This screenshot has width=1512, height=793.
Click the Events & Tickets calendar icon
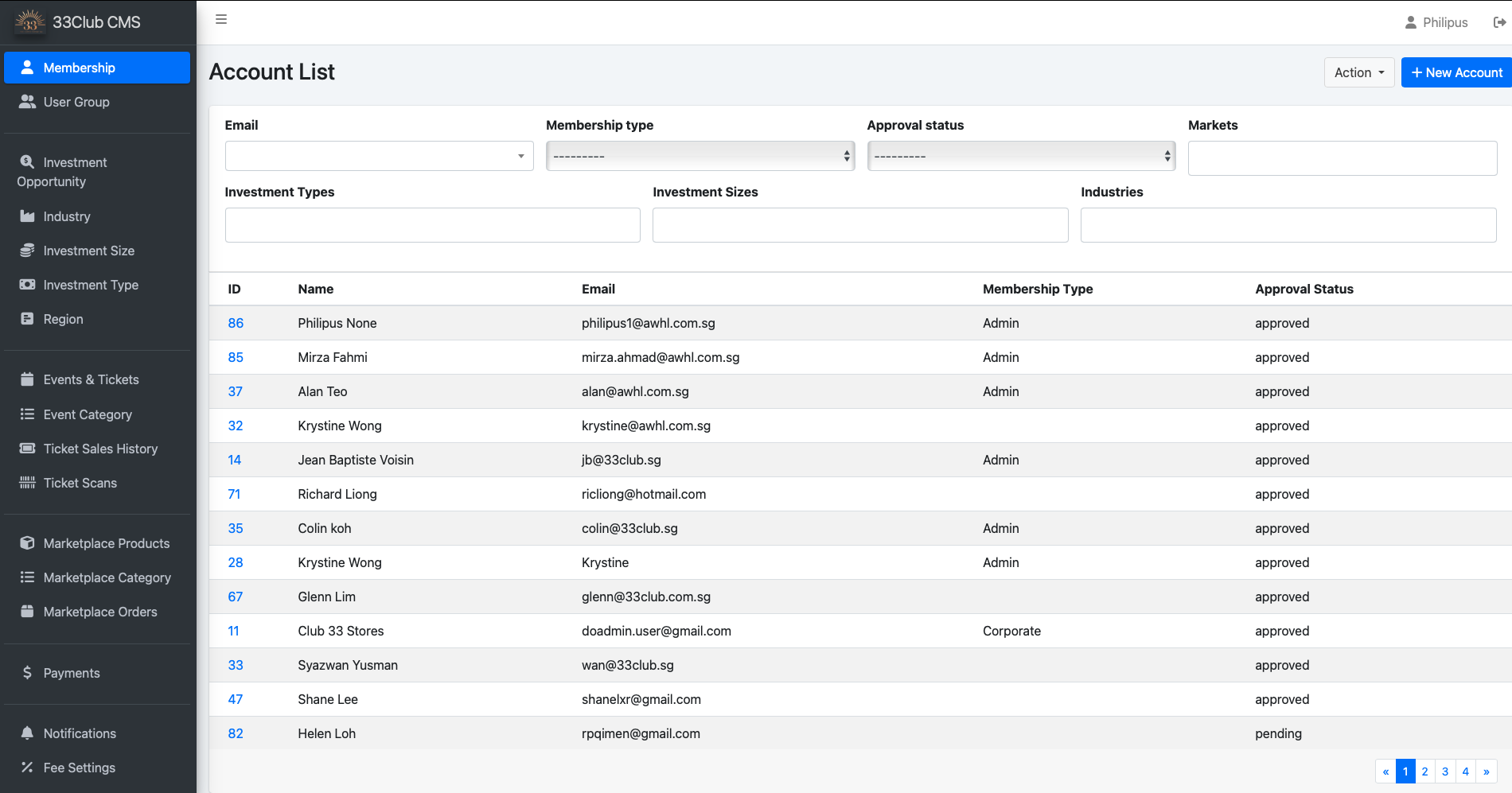[27, 379]
